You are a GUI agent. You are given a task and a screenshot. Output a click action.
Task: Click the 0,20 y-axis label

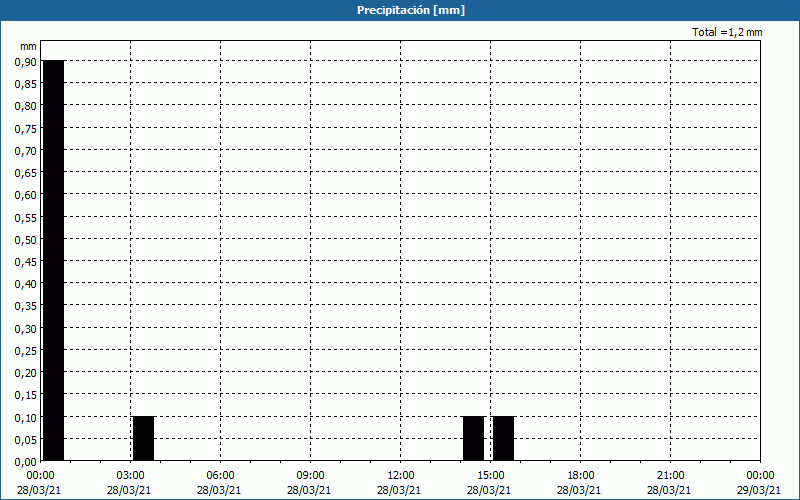click(x=26, y=373)
